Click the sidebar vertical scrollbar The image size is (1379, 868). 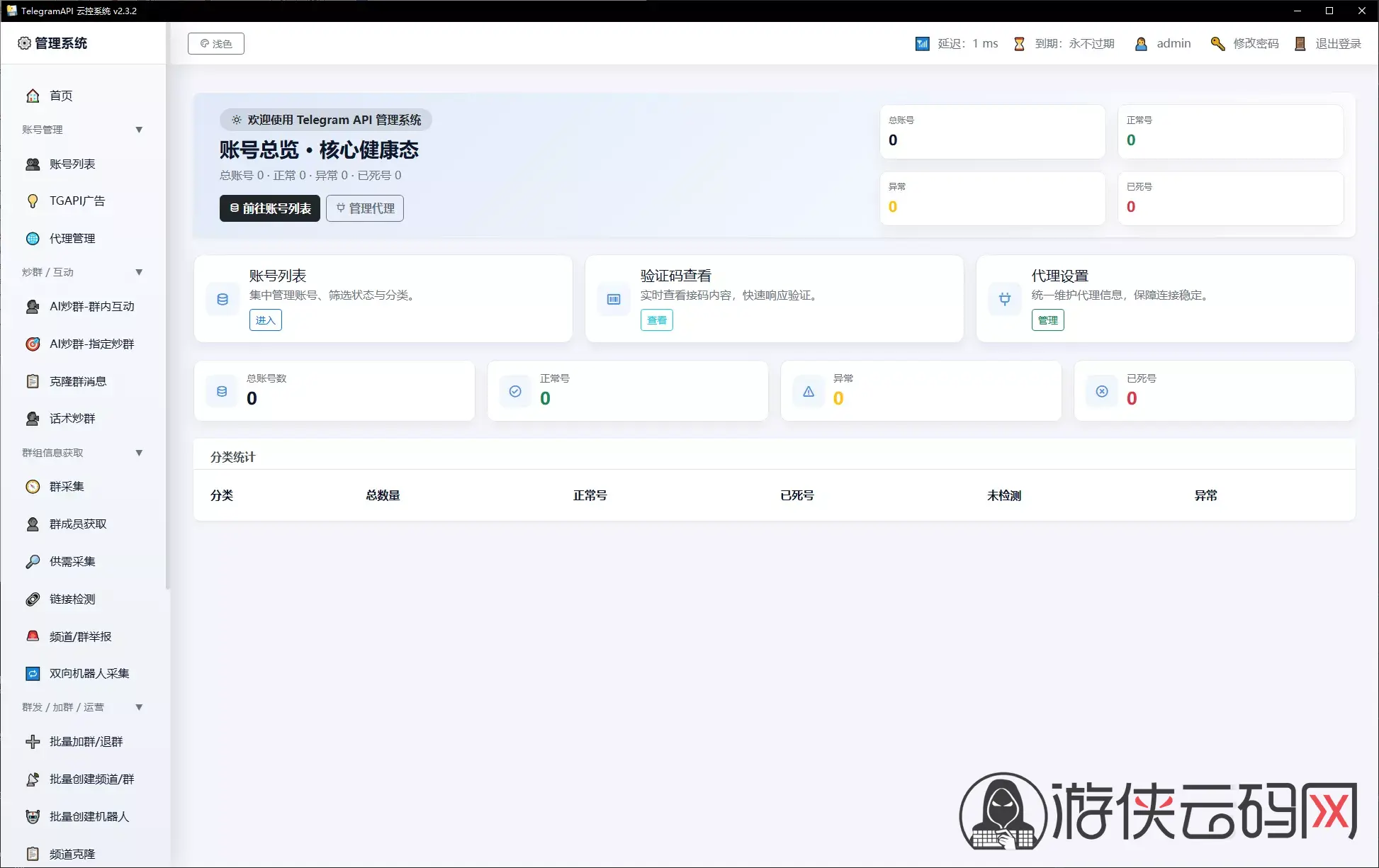(168, 305)
